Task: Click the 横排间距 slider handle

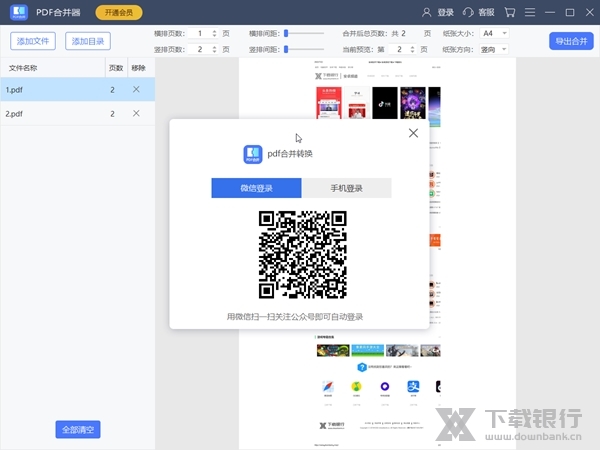Action: coord(286,33)
